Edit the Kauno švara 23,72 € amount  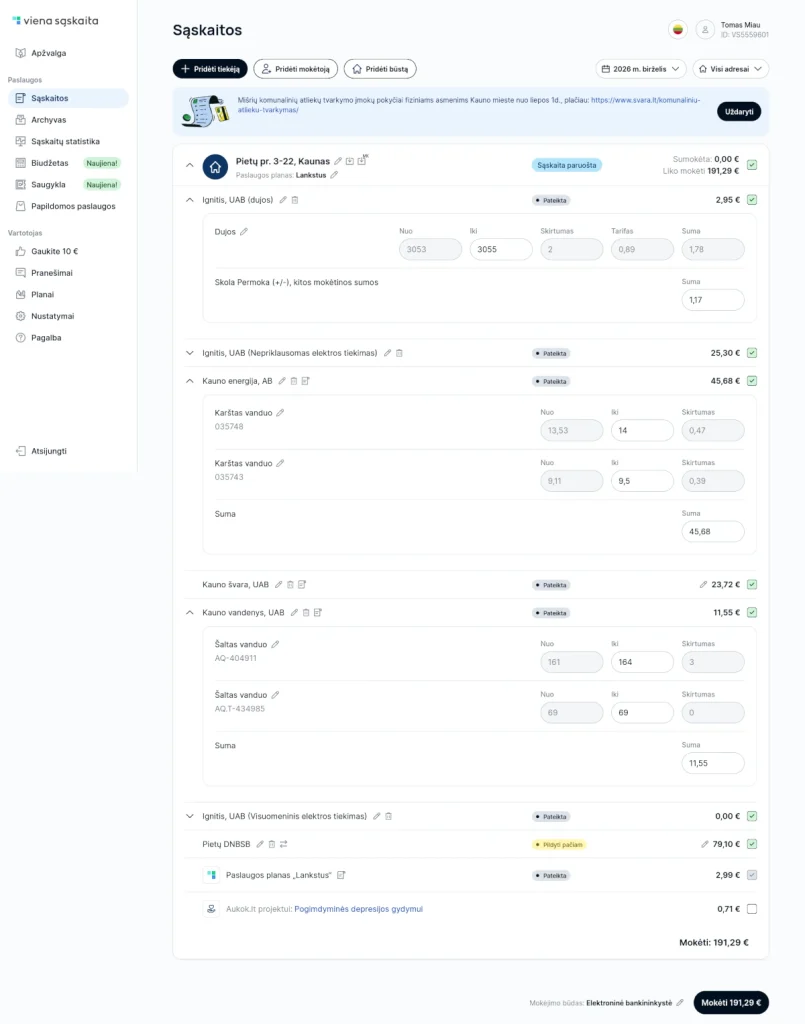(x=703, y=585)
